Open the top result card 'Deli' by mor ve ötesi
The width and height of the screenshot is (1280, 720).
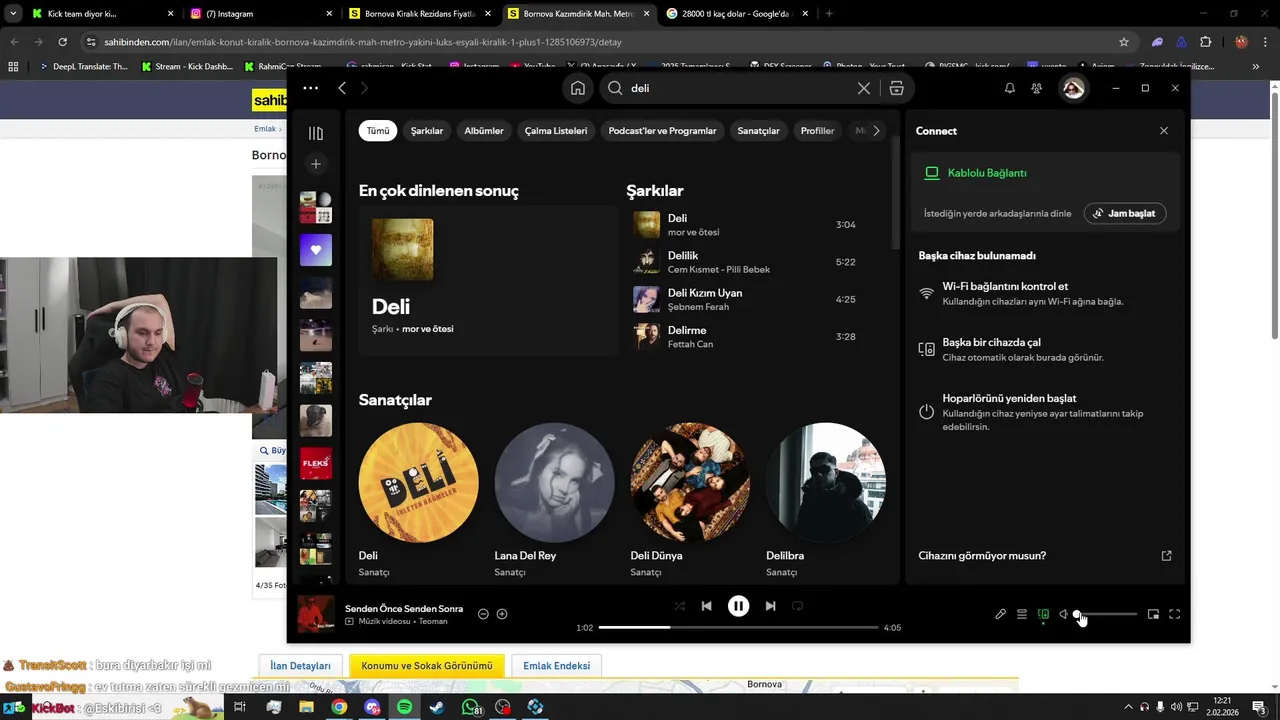tap(488, 280)
